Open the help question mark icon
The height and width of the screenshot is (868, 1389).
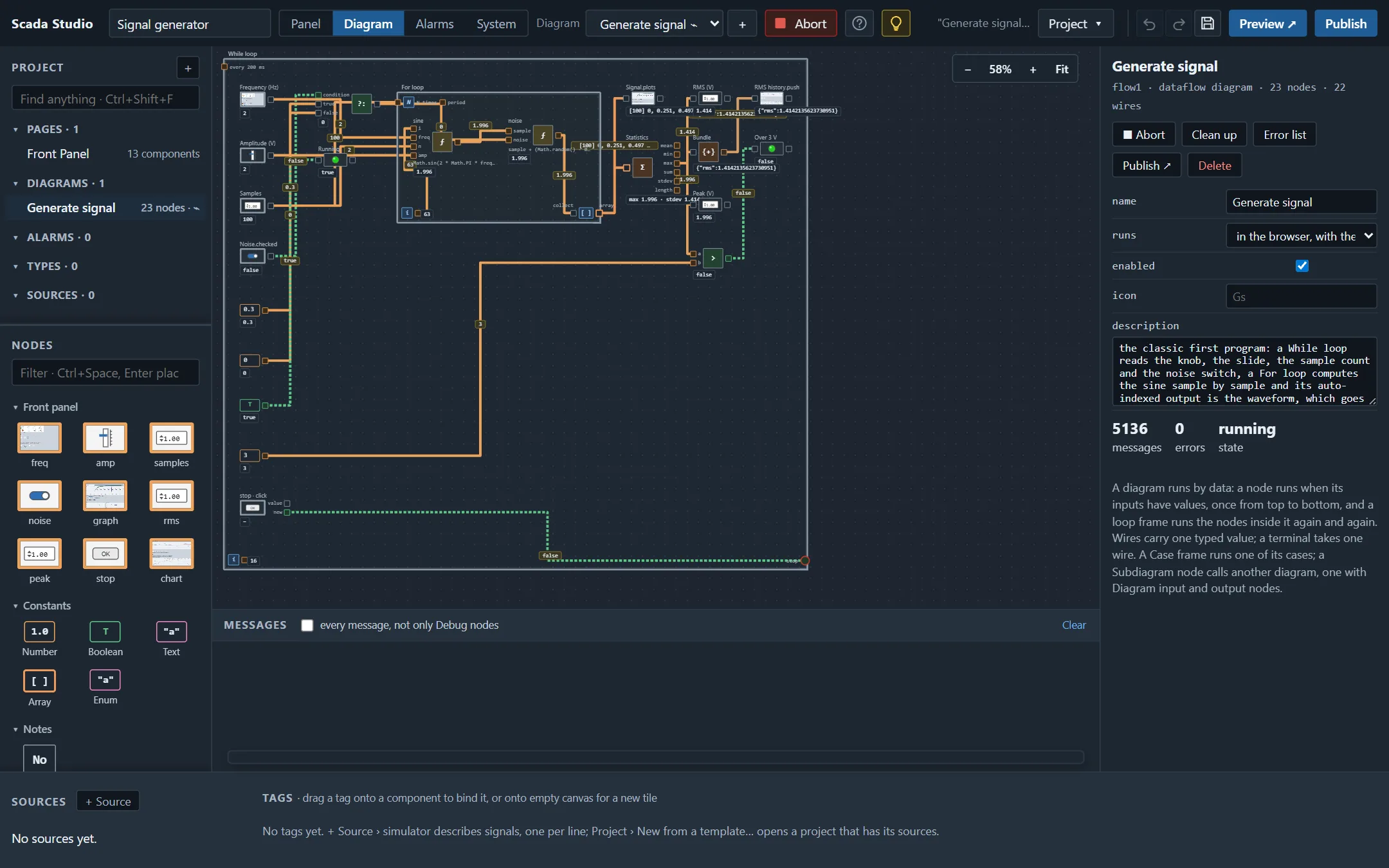point(859,24)
